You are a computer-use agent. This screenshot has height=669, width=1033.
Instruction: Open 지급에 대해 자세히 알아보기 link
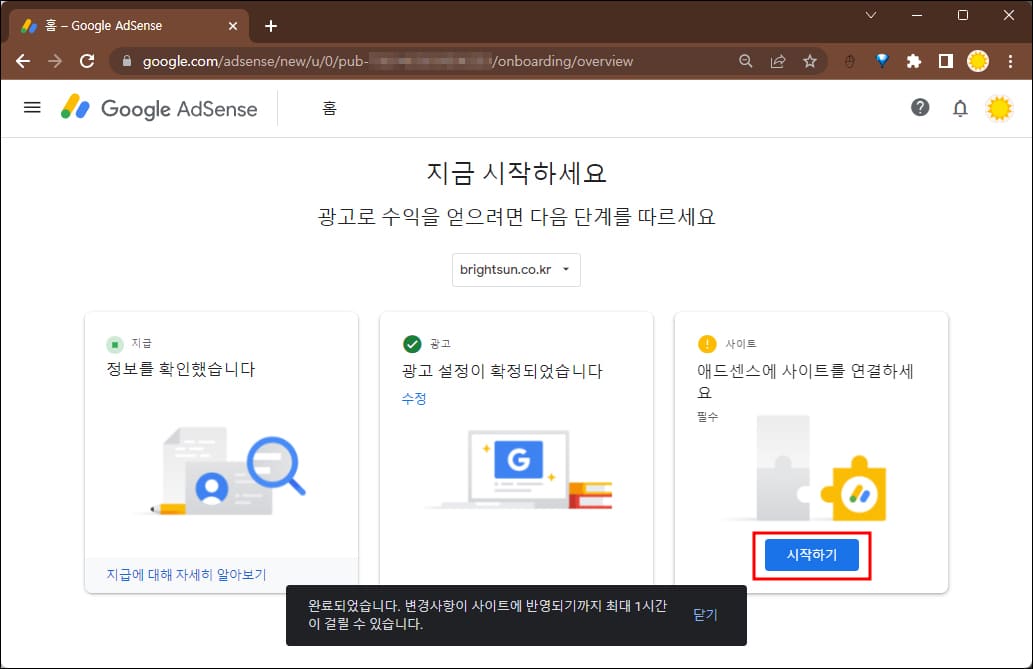[186, 575]
